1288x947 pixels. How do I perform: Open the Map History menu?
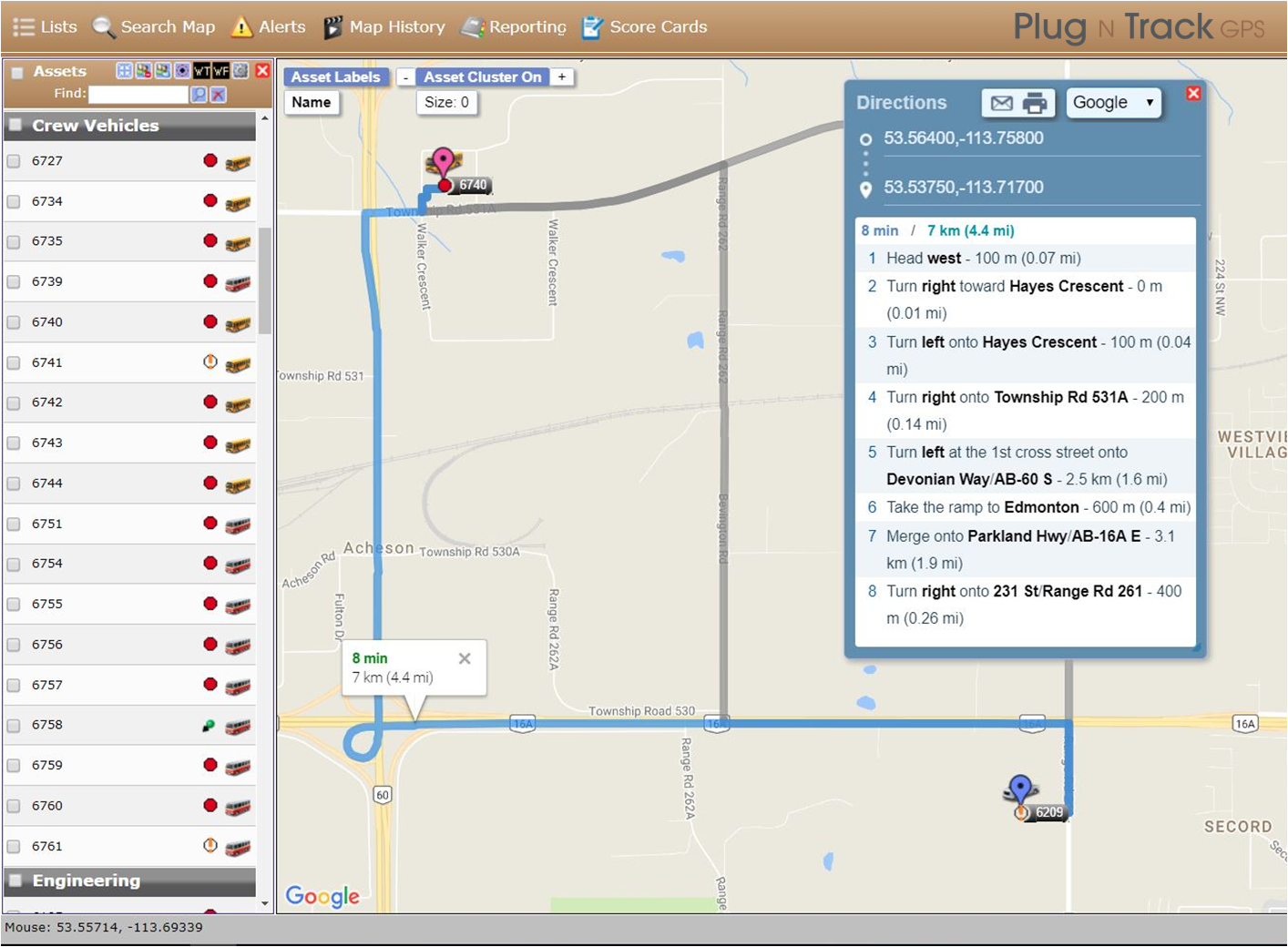click(x=384, y=27)
